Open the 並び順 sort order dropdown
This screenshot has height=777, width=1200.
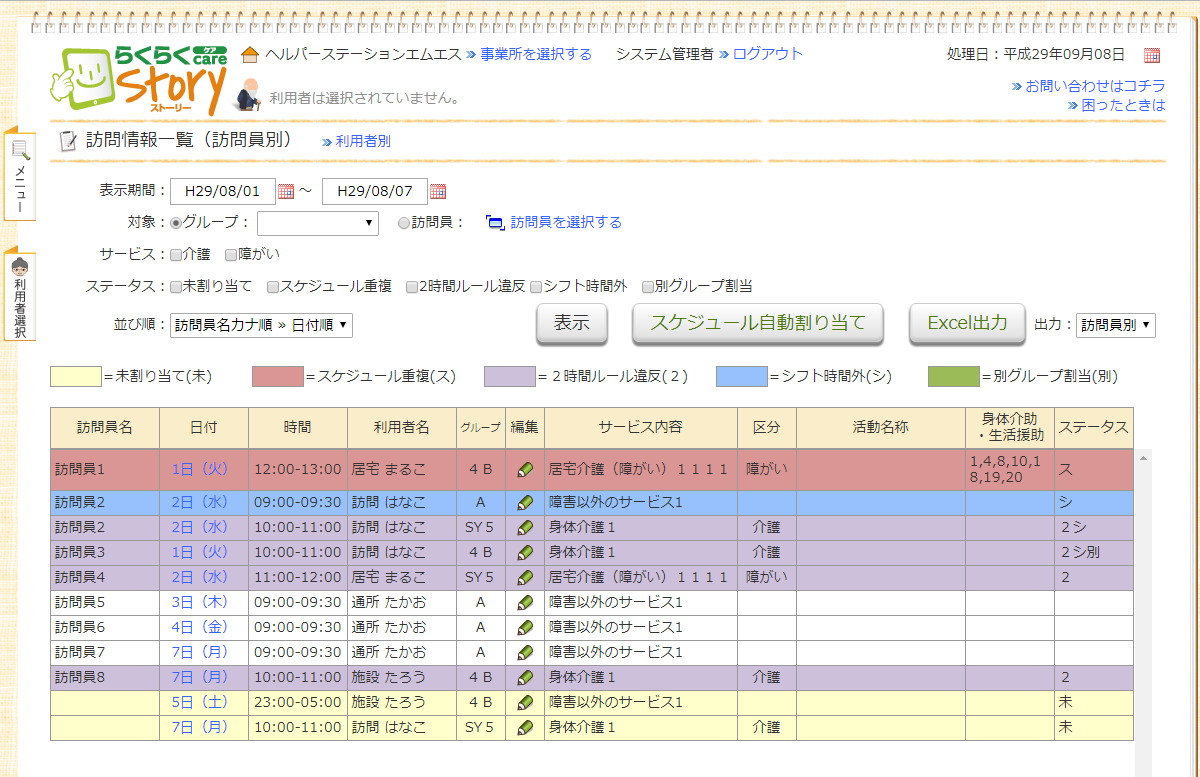pyautogui.click(x=261, y=325)
